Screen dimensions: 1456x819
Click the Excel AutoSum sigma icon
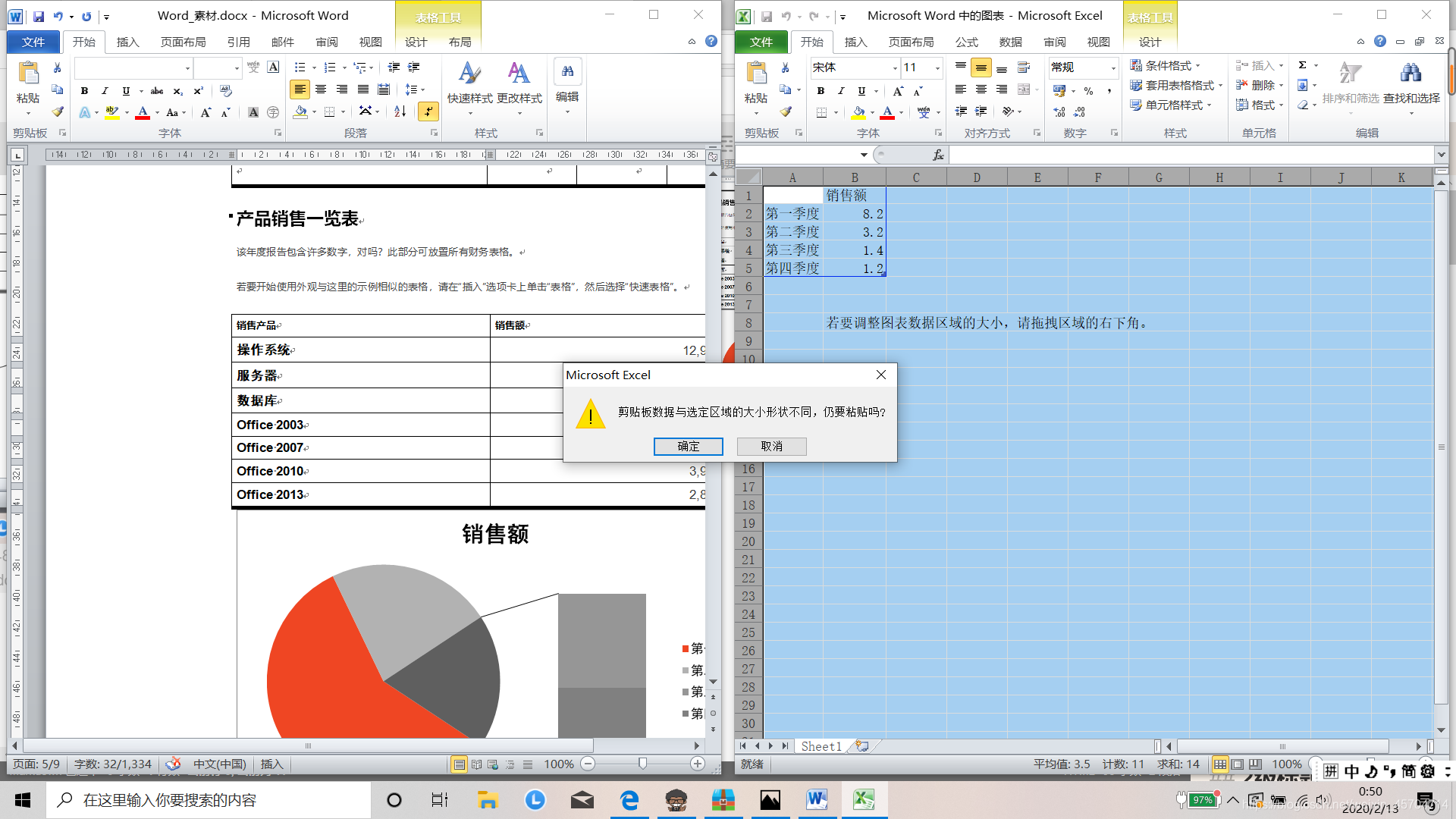1303,66
